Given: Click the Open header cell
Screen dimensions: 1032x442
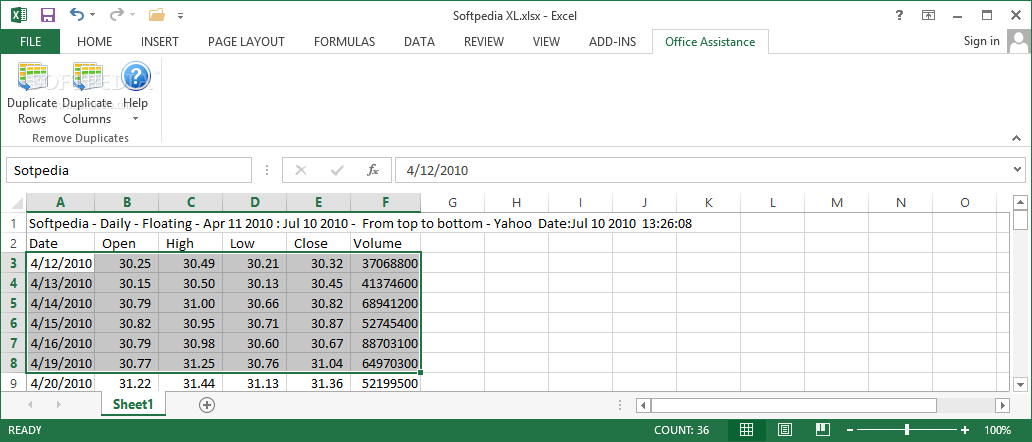Looking at the screenshot, I should pos(126,243).
